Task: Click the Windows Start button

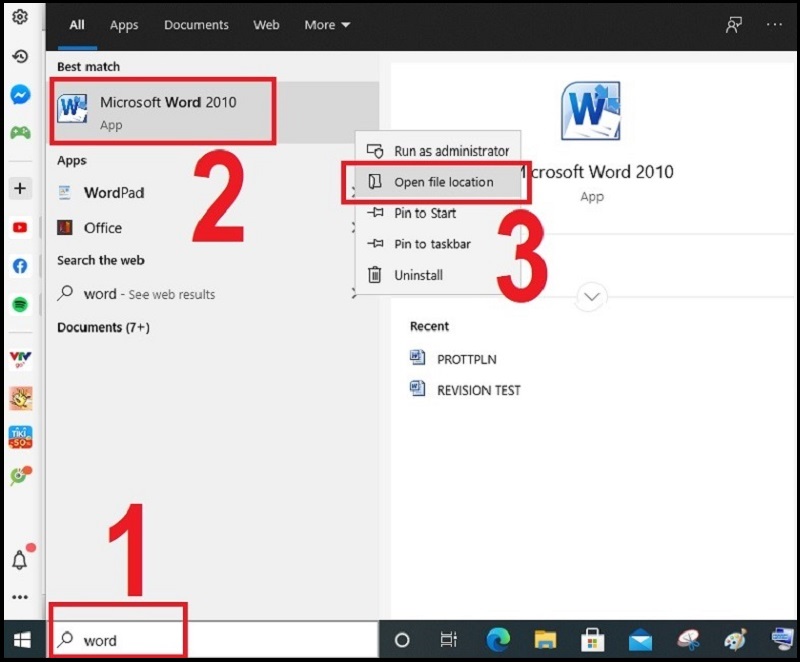Action: pyautogui.click(x=21, y=640)
